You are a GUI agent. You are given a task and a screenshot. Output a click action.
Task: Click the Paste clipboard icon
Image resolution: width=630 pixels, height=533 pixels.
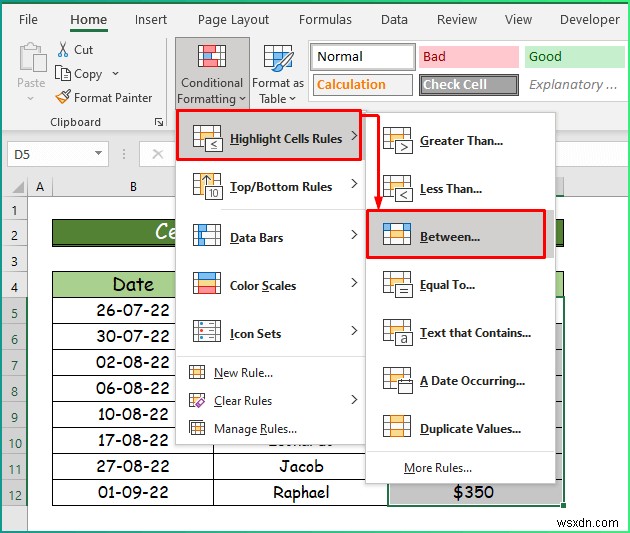(33, 58)
